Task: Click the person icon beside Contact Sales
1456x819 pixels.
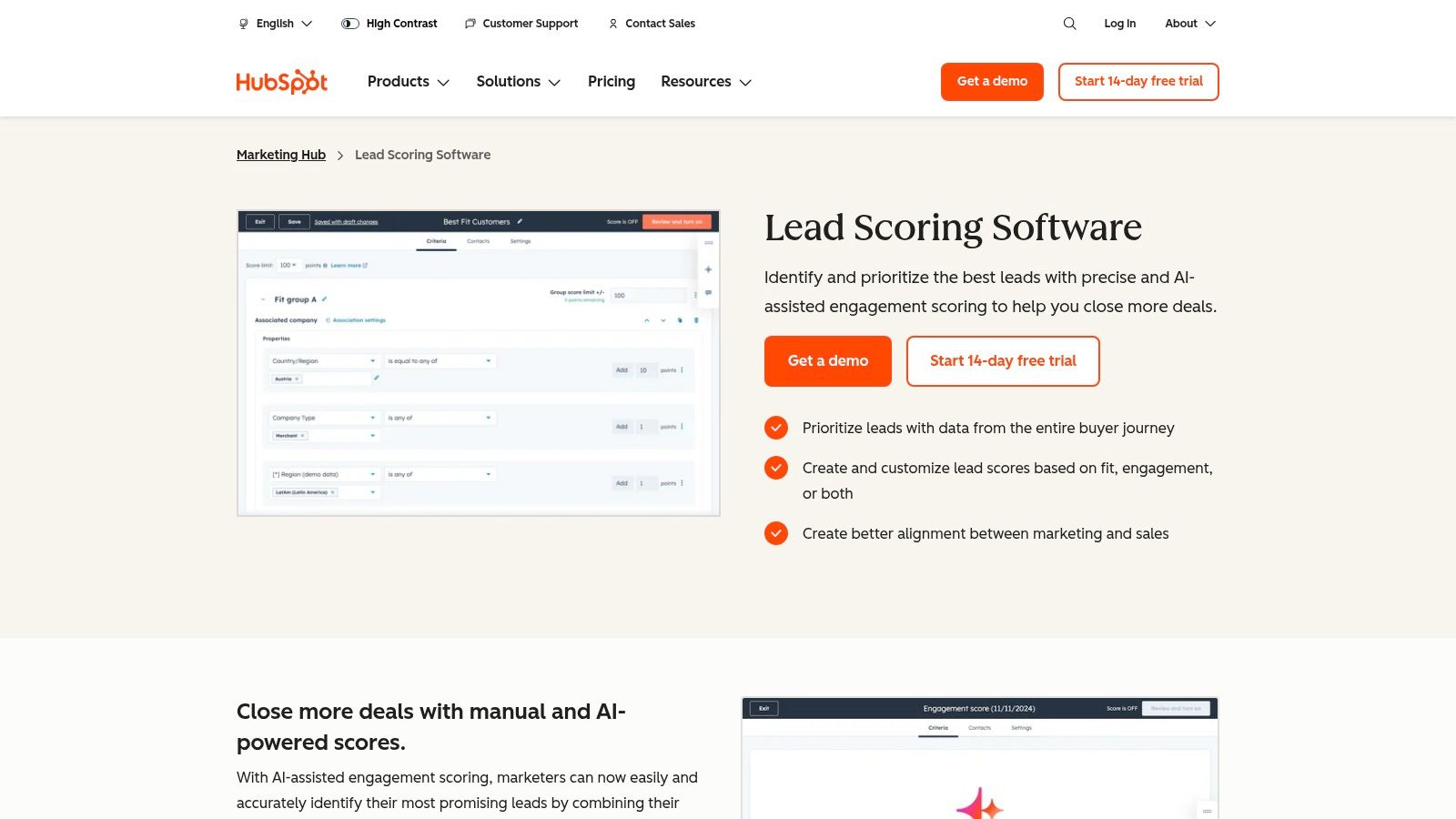Action: [612, 24]
